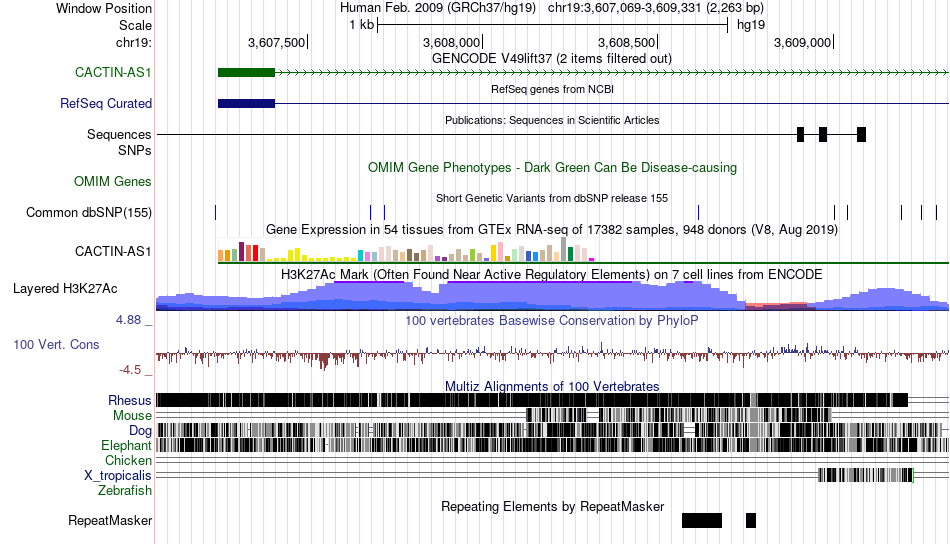The height and width of the screenshot is (544, 950).
Task: Click the GENCODE V49lift37 track title
Action: point(552,59)
